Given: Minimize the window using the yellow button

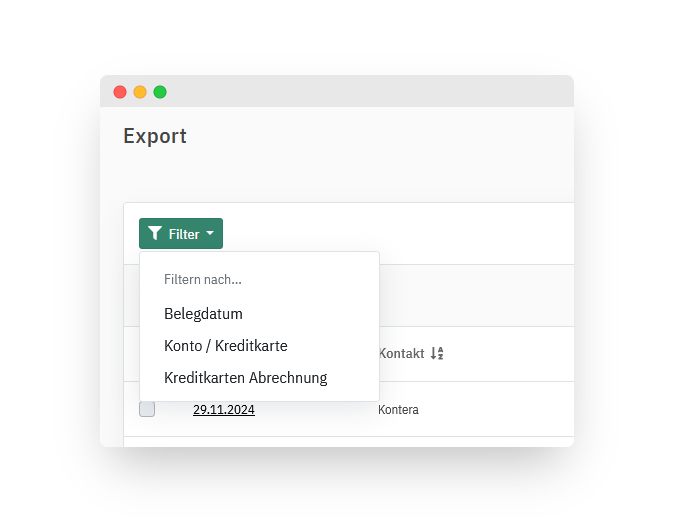Looking at the screenshot, I should 140,92.
